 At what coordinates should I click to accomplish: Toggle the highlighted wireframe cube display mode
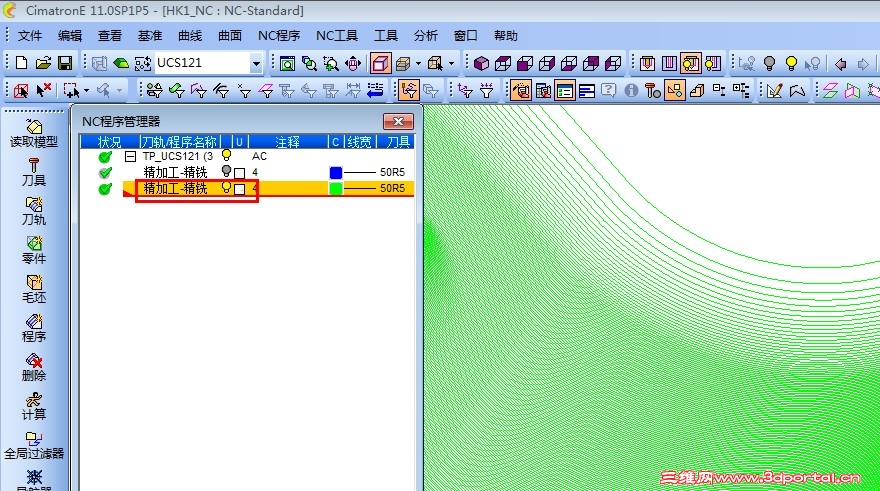click(x=380, y=63)
